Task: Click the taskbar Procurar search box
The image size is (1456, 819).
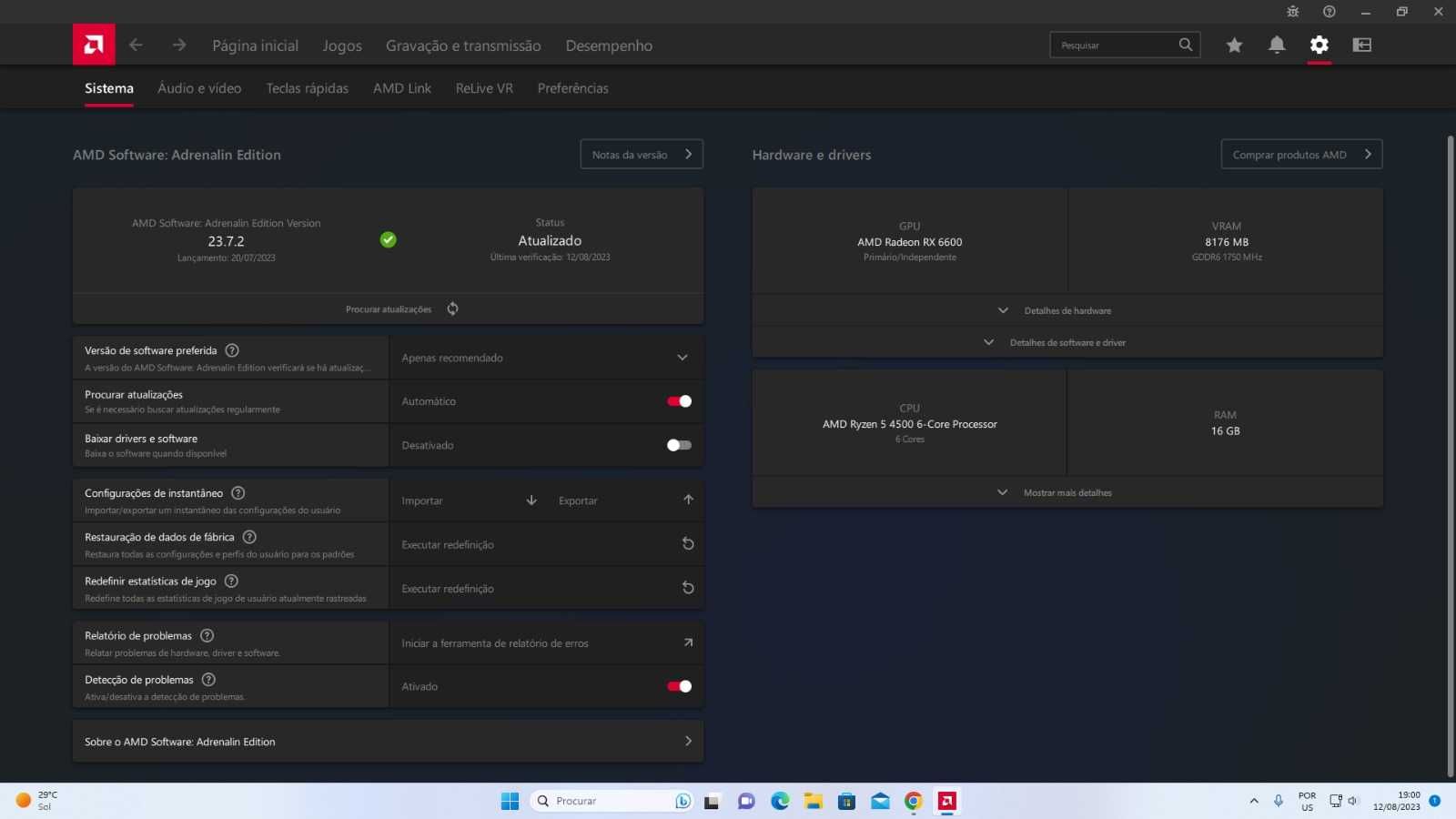Action: click(612, 801)
